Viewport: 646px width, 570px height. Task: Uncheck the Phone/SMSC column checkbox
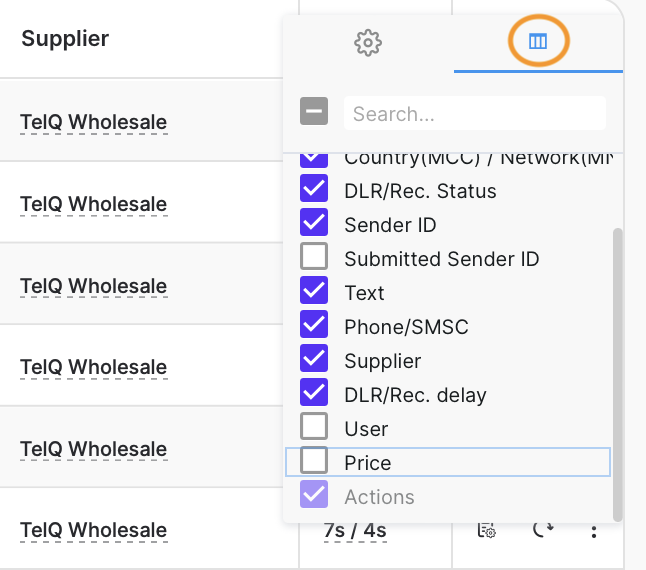(x=314, y=324)
